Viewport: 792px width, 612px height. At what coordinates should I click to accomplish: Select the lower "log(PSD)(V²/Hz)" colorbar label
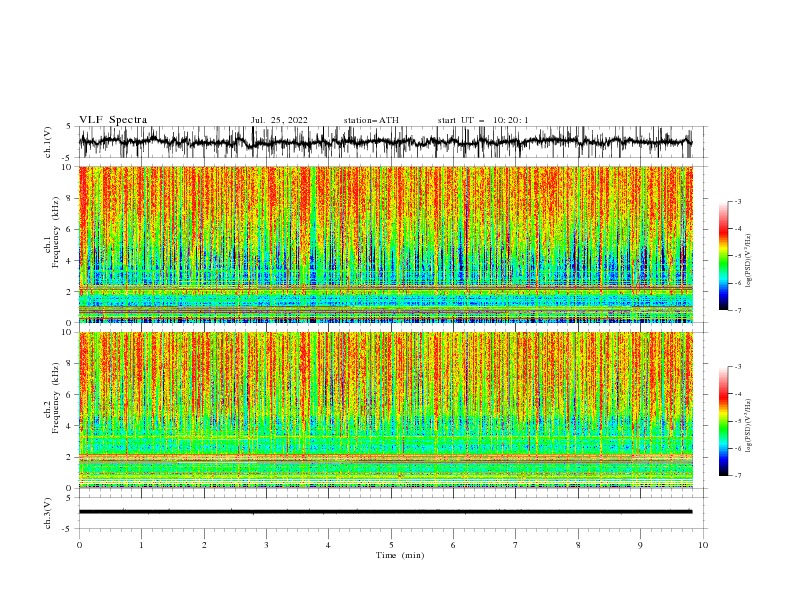click(x=748, y=425)
